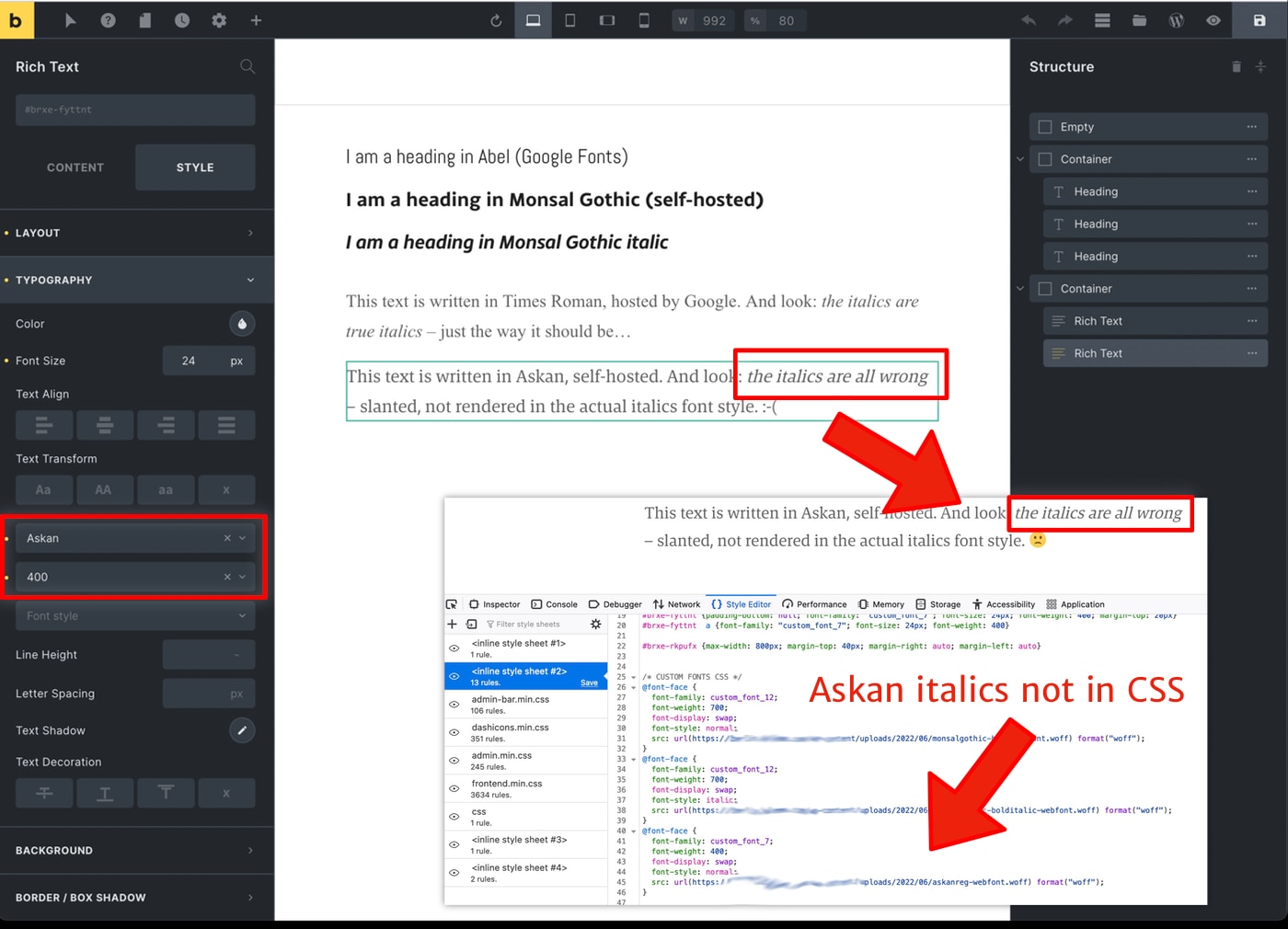This screenshot has width=1288, height=929.
Task: Open builder settings gear icon
Action: [219, 20]
